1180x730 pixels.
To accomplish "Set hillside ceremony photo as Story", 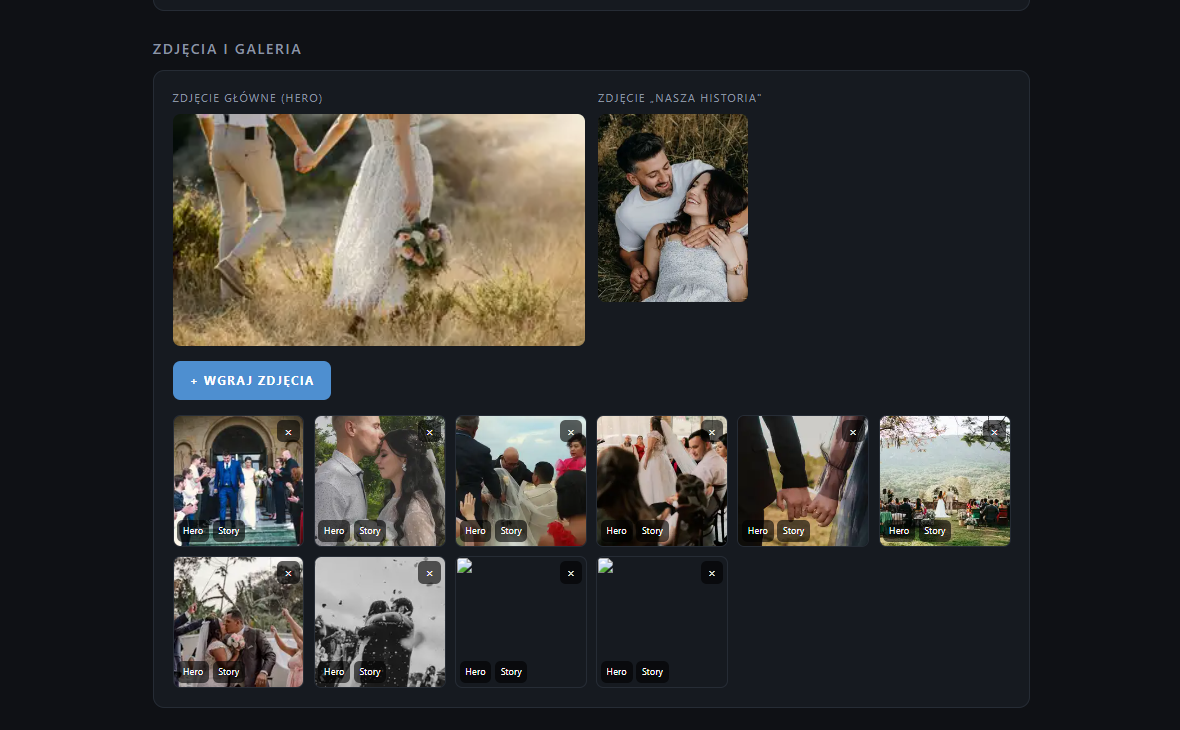I will 935,531.
